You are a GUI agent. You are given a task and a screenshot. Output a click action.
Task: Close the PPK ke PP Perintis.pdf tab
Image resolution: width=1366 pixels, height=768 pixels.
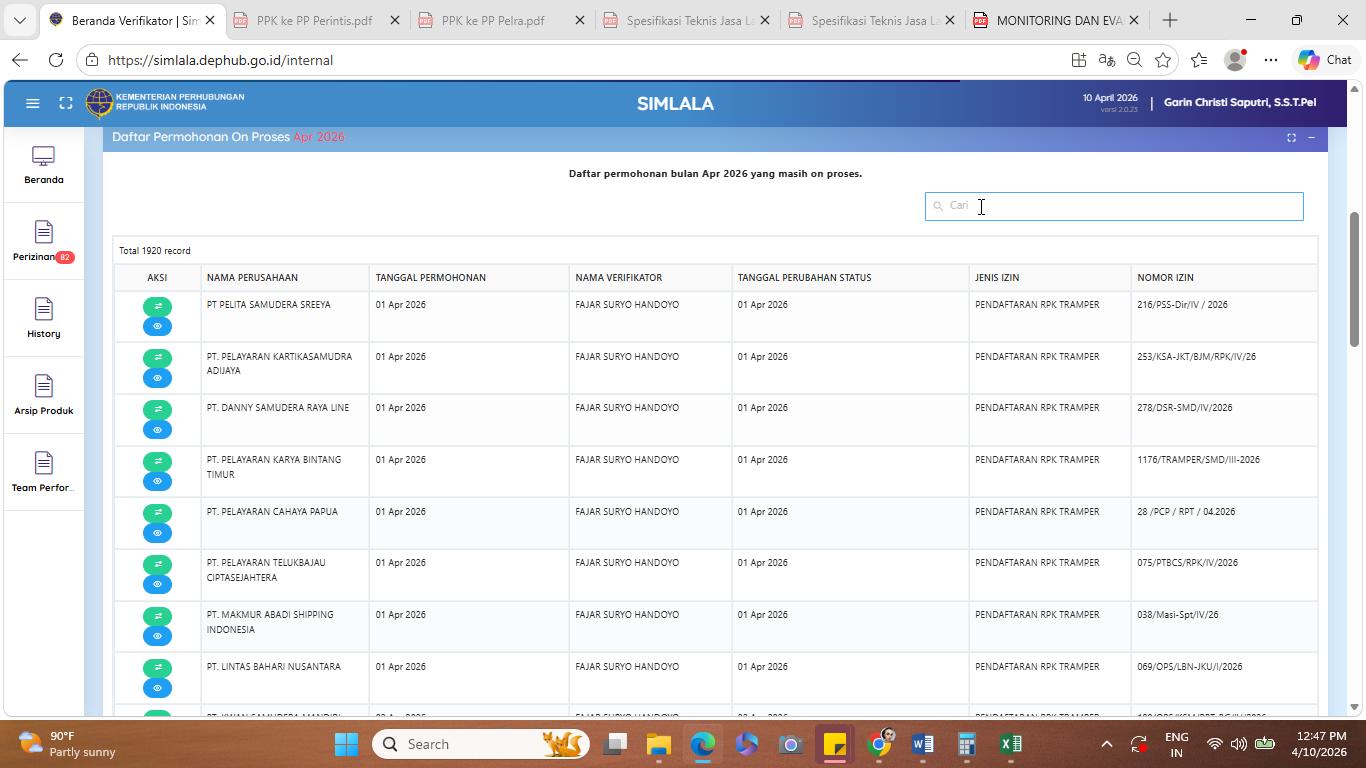tap(394, 20)
